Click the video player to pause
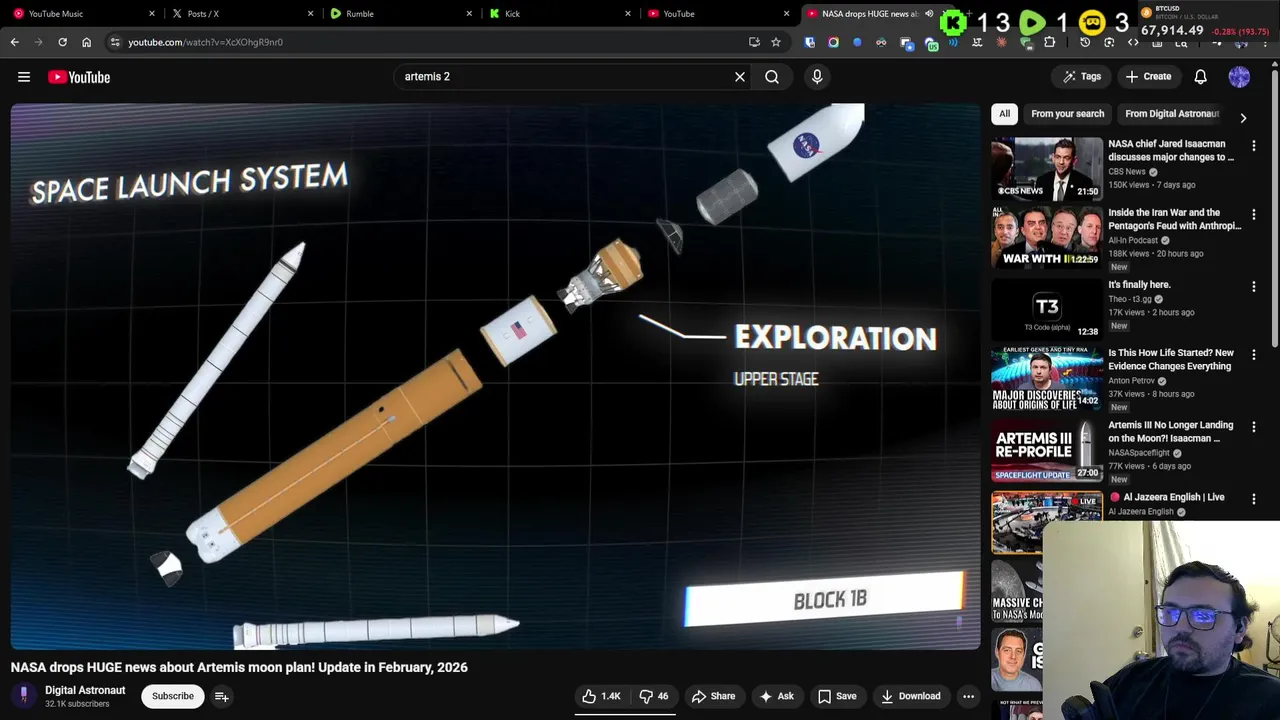This screenshot has height=720, width=1280. click(x=495, y=375)
